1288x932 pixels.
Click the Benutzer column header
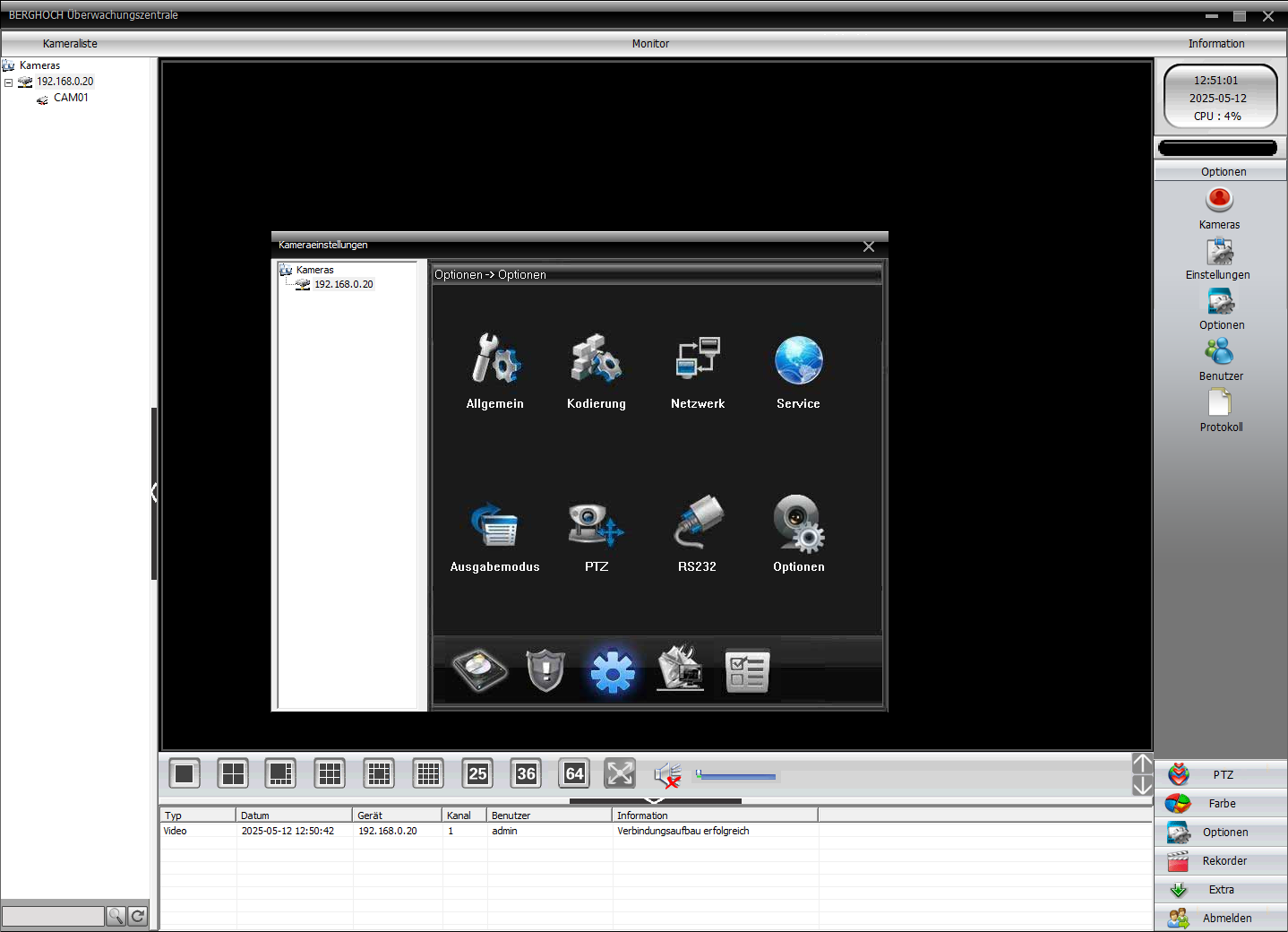click(550, 815)
